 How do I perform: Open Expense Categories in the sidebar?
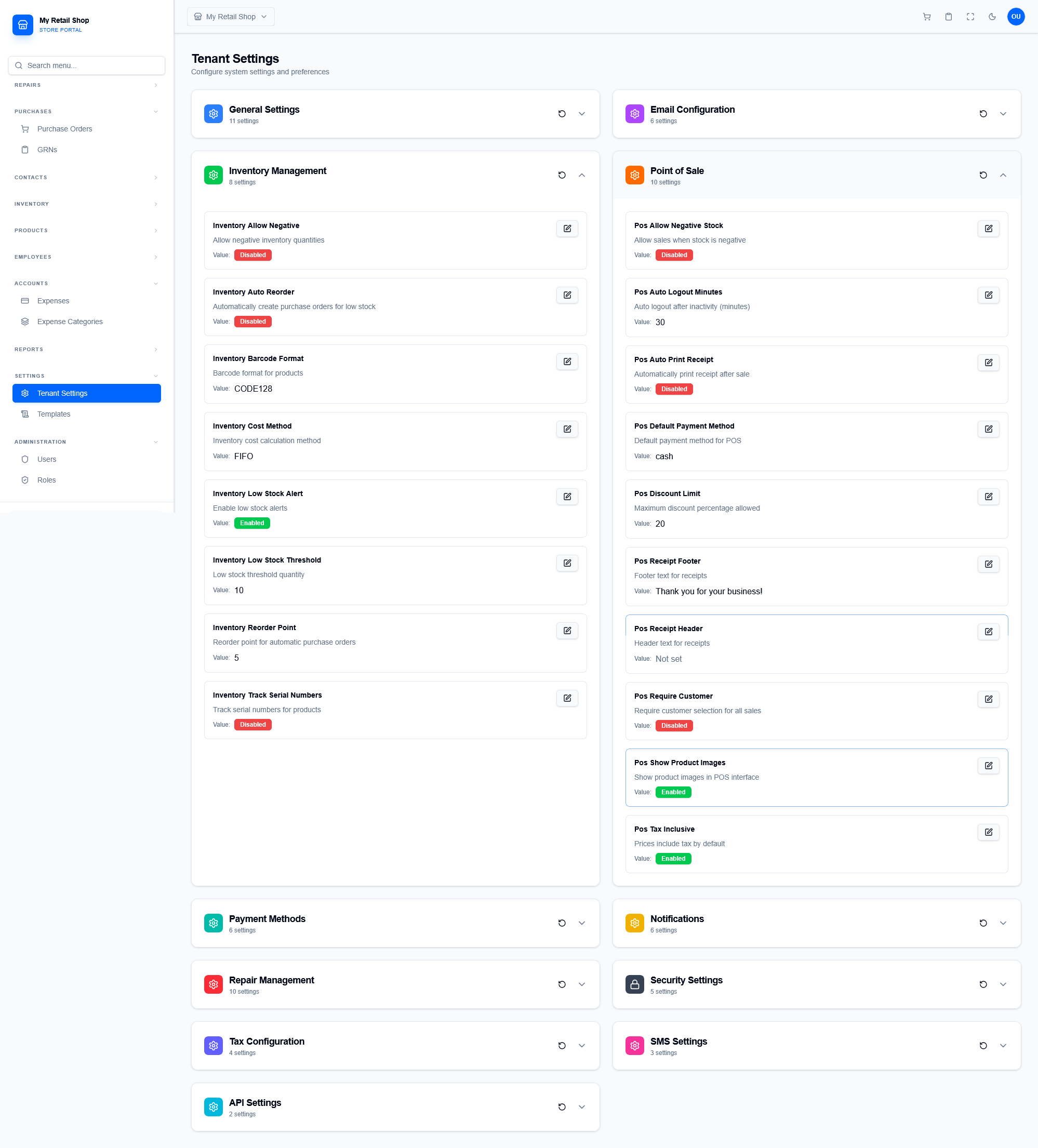click(x=87, y=322)
